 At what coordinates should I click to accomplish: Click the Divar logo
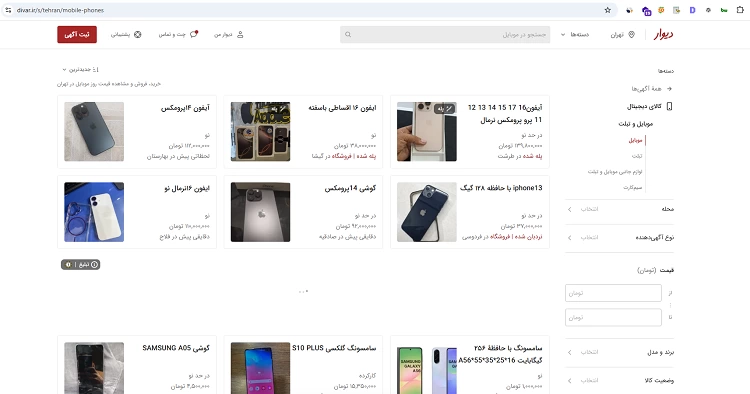pos(663,34)
